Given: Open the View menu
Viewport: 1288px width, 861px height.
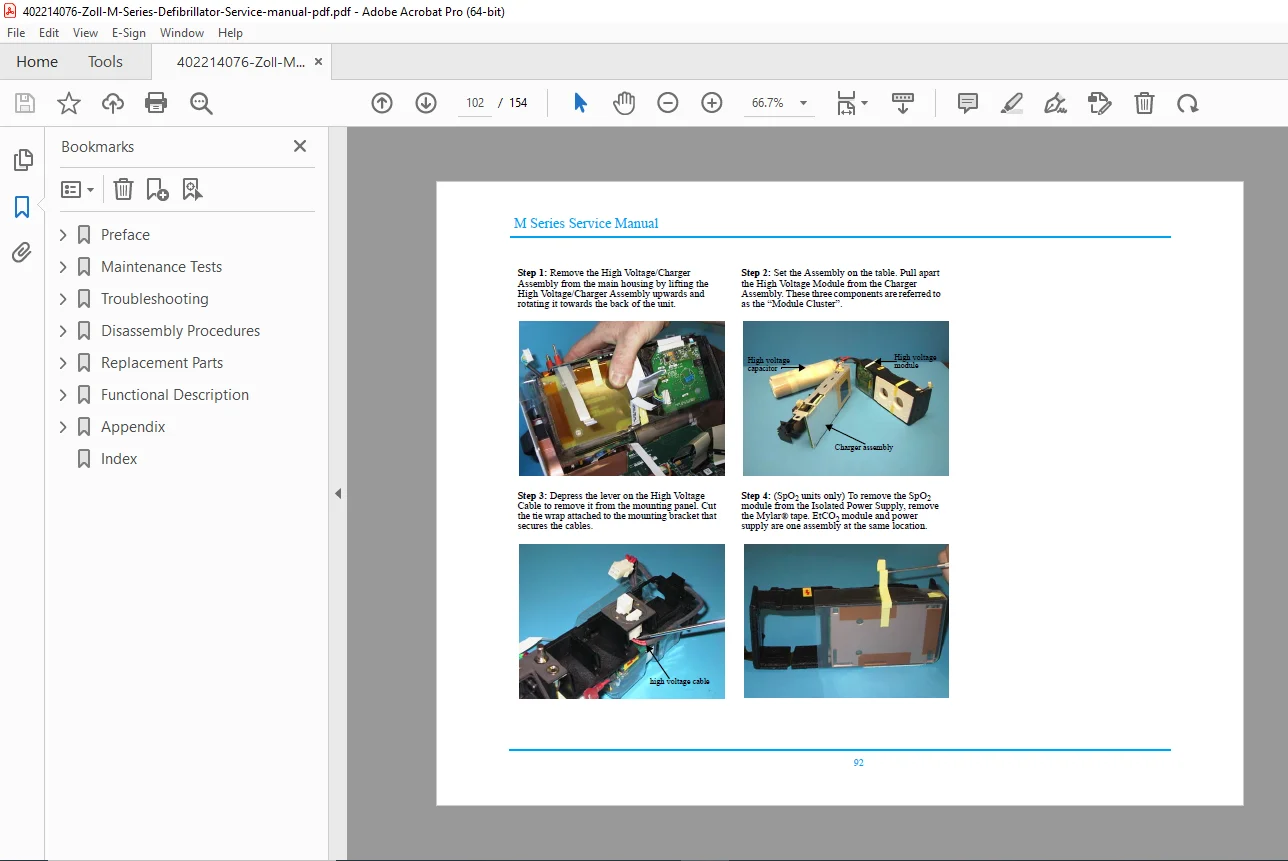Looking at the screenshot, I should click(x=86, y=33).
